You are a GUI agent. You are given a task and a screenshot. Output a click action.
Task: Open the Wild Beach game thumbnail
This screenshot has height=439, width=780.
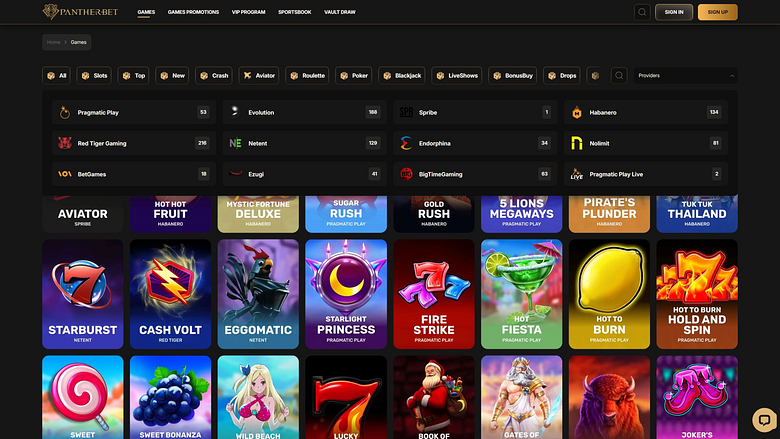coord(258,397)
